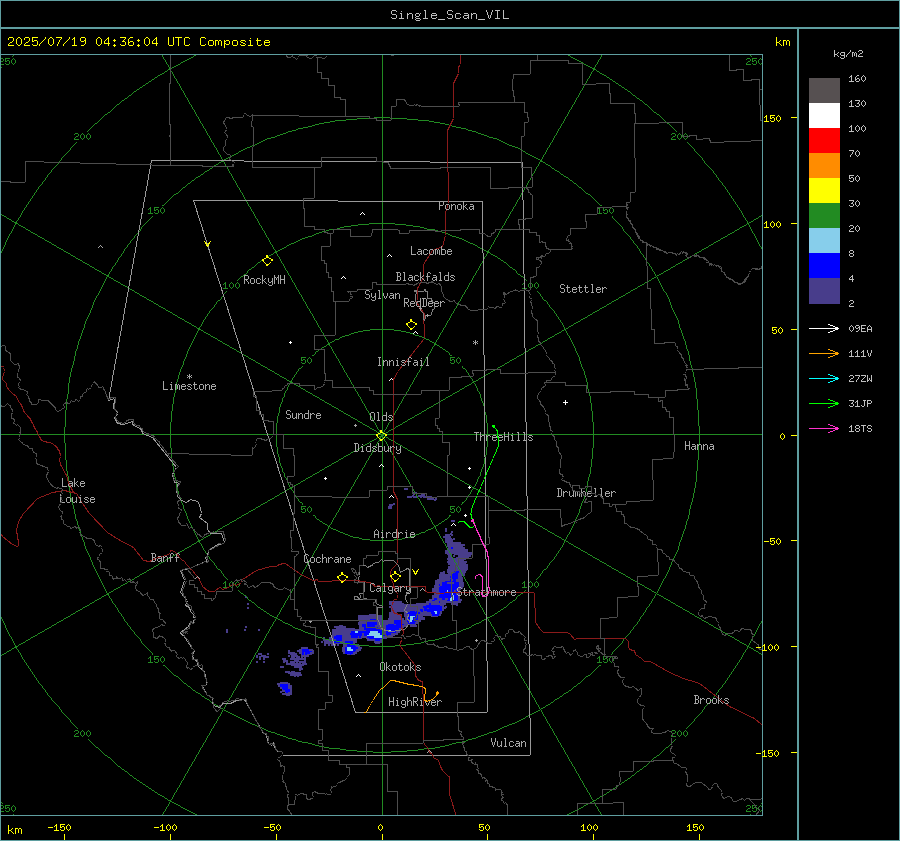Click the yellow 30-50 VIL color swatch
The width and height of the screenshot is (900, 841).
pyautogui.click(x=824, y=191)
